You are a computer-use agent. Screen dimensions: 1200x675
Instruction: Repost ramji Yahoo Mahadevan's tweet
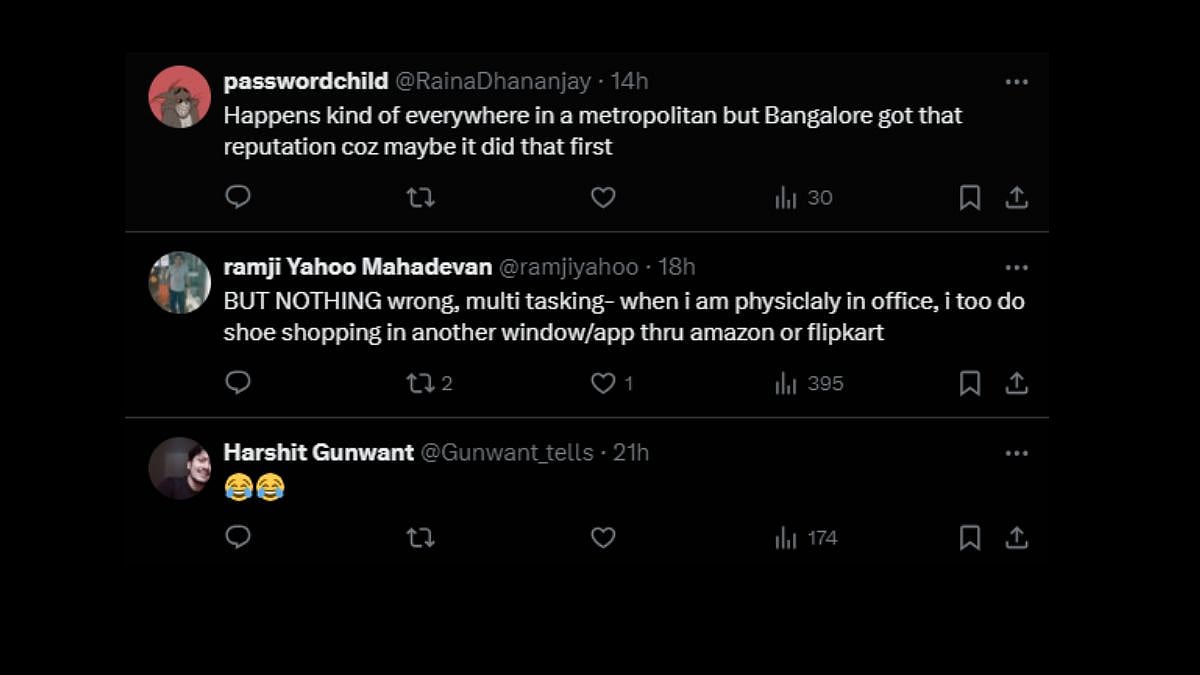pyautogui.click(x=421, y=383)
